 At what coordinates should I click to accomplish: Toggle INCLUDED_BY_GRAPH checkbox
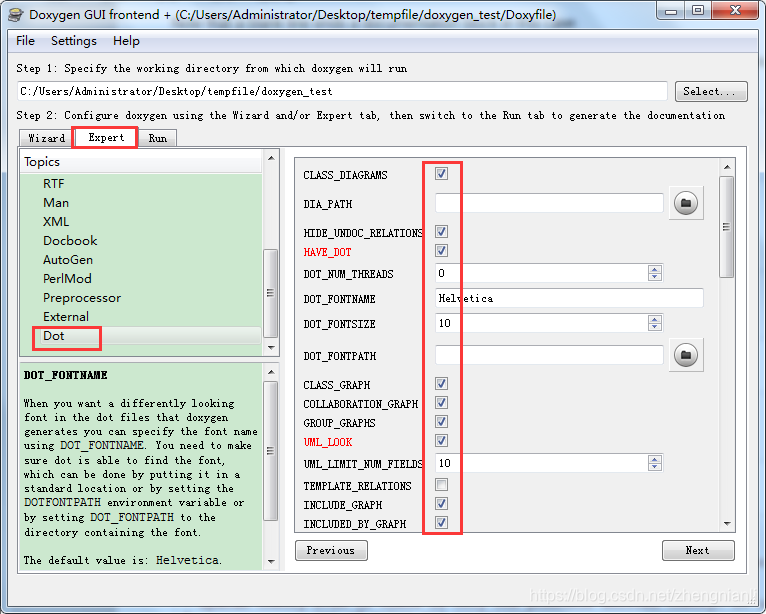pos(441,523)
